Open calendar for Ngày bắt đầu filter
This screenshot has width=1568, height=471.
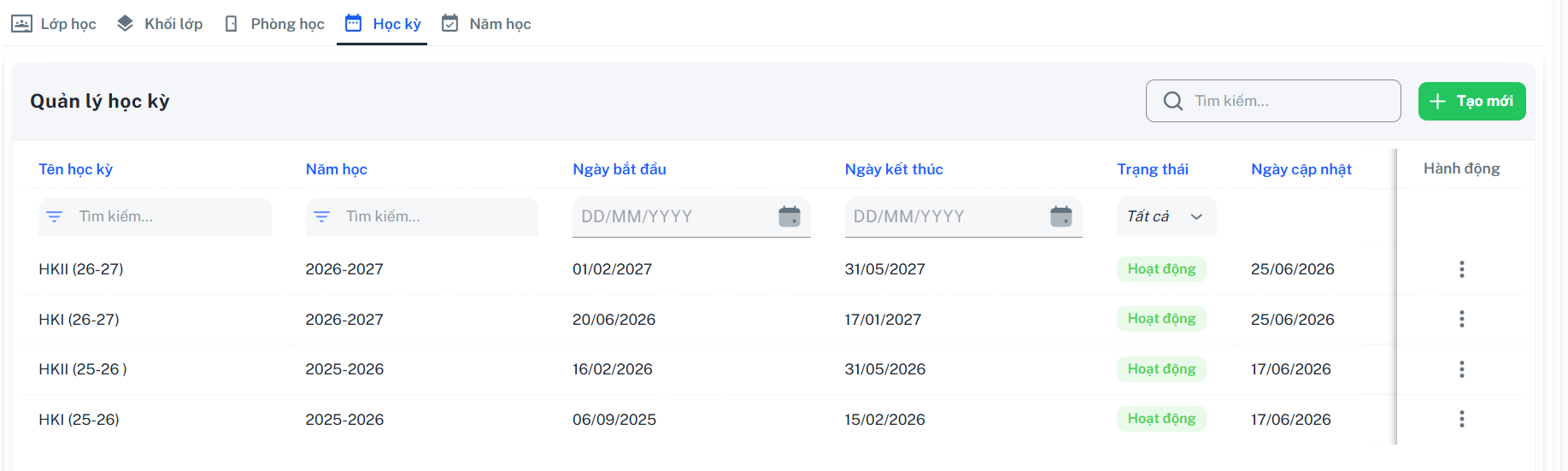(x=790, y=216)
